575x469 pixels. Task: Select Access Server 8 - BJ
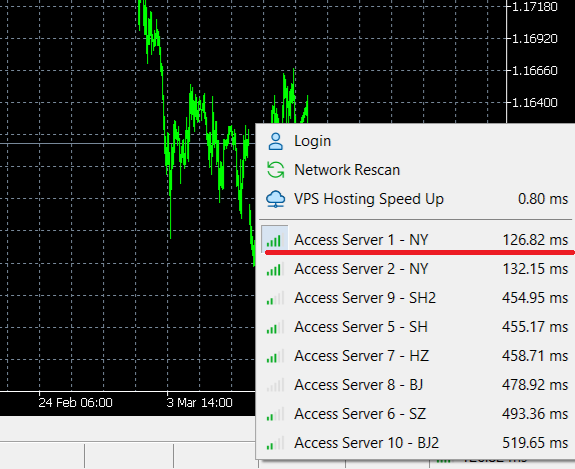[x=416, y=385]
